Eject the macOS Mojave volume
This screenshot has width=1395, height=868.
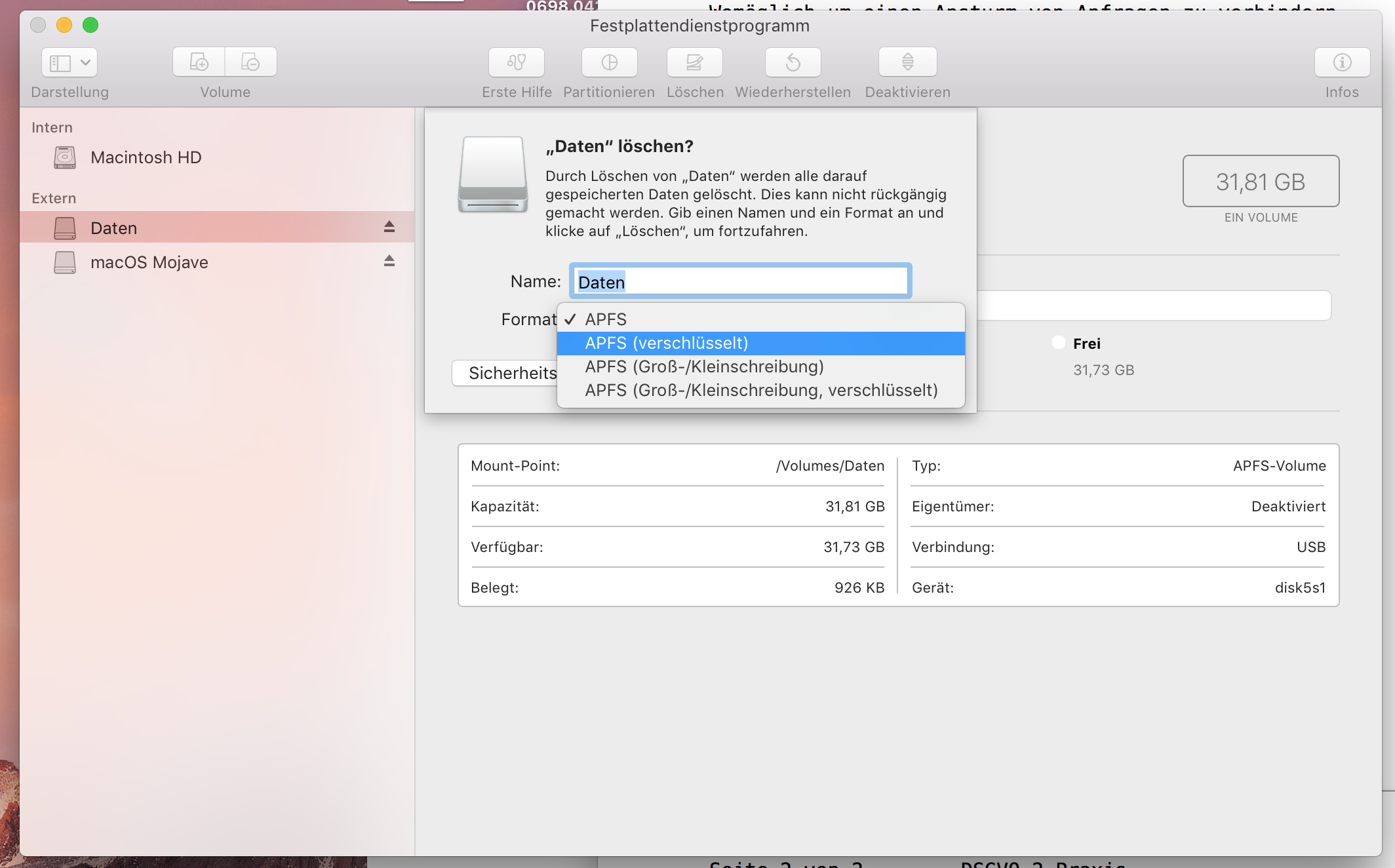tap(389, 261)
